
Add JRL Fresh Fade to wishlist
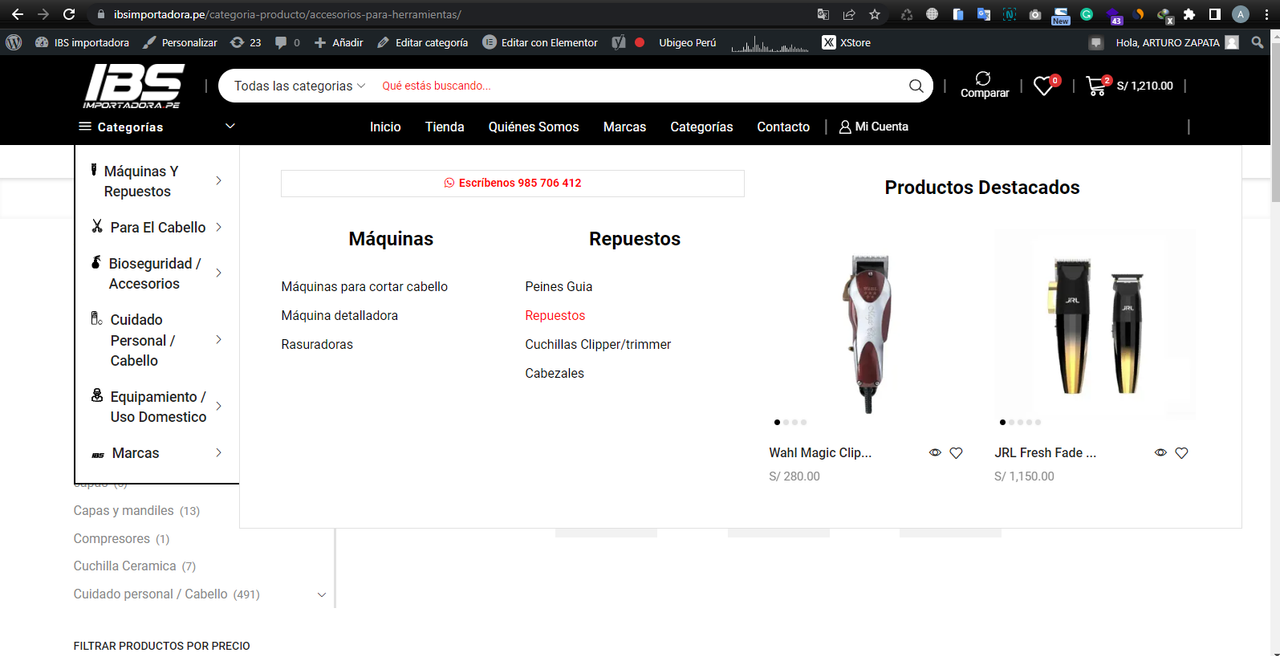coord(1182,453)
